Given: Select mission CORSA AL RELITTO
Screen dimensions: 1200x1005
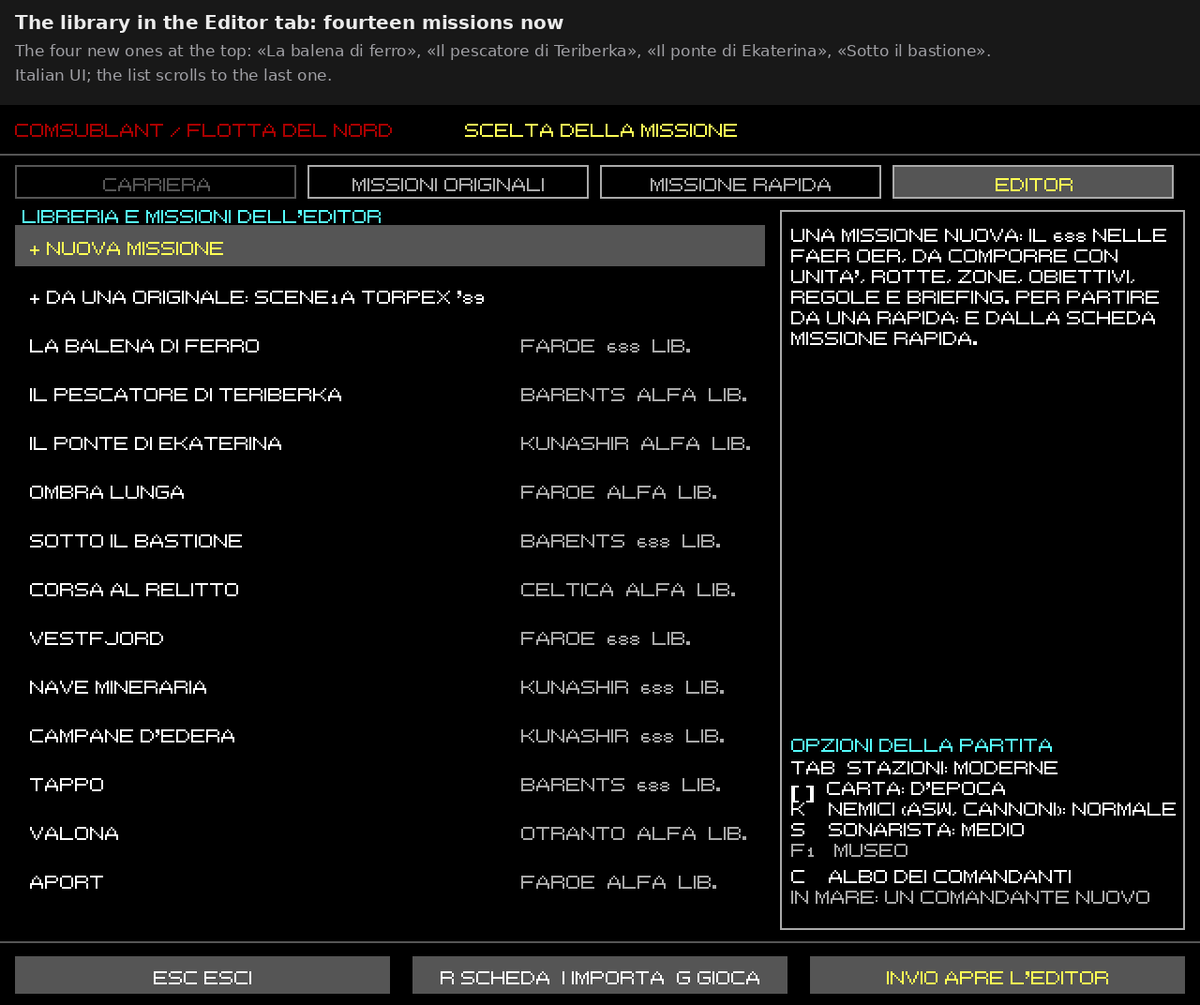Looking at the screenshot, I should tap(390, 590).
